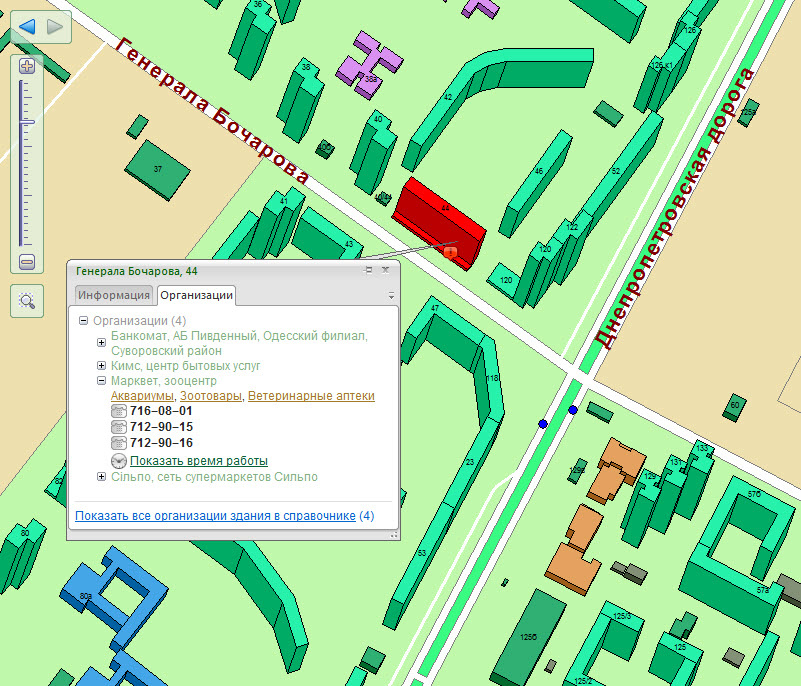Pin the Генерала Бочарова, 44 popup

point(369,270)
